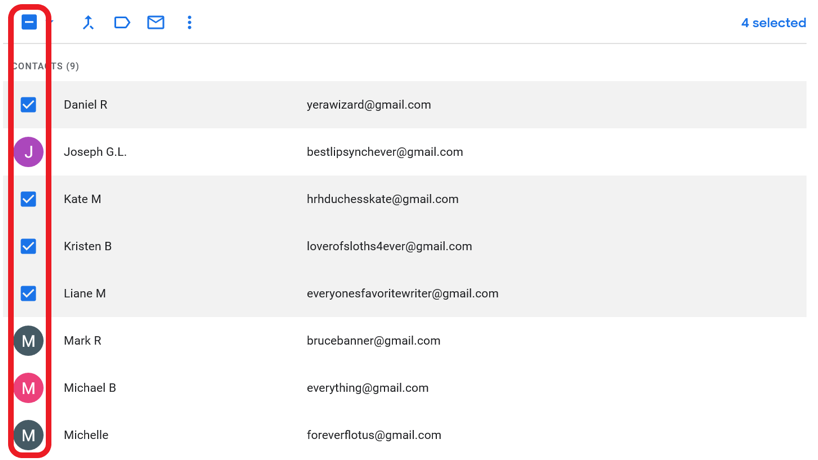This screenshot has height=460, width=818.
Task: Click the send email icon
Action: tap(156, 22)
